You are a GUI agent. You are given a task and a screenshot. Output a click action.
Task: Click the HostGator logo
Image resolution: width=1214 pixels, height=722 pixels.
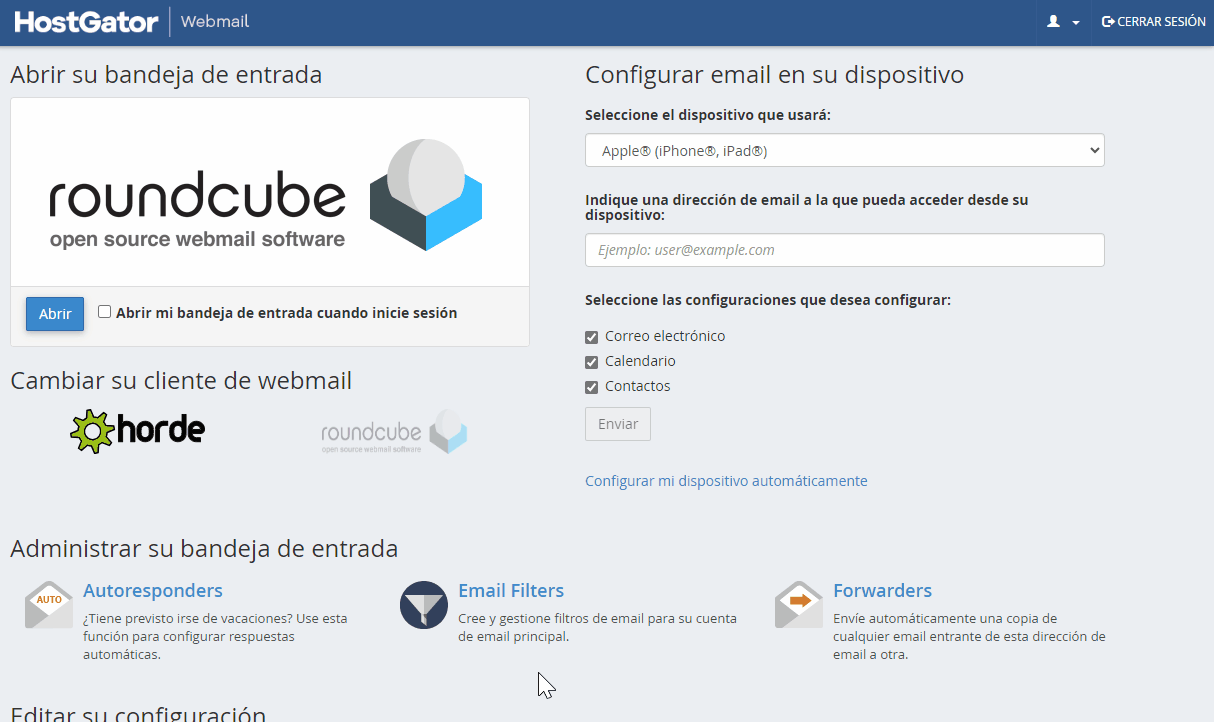pos(86,22)
